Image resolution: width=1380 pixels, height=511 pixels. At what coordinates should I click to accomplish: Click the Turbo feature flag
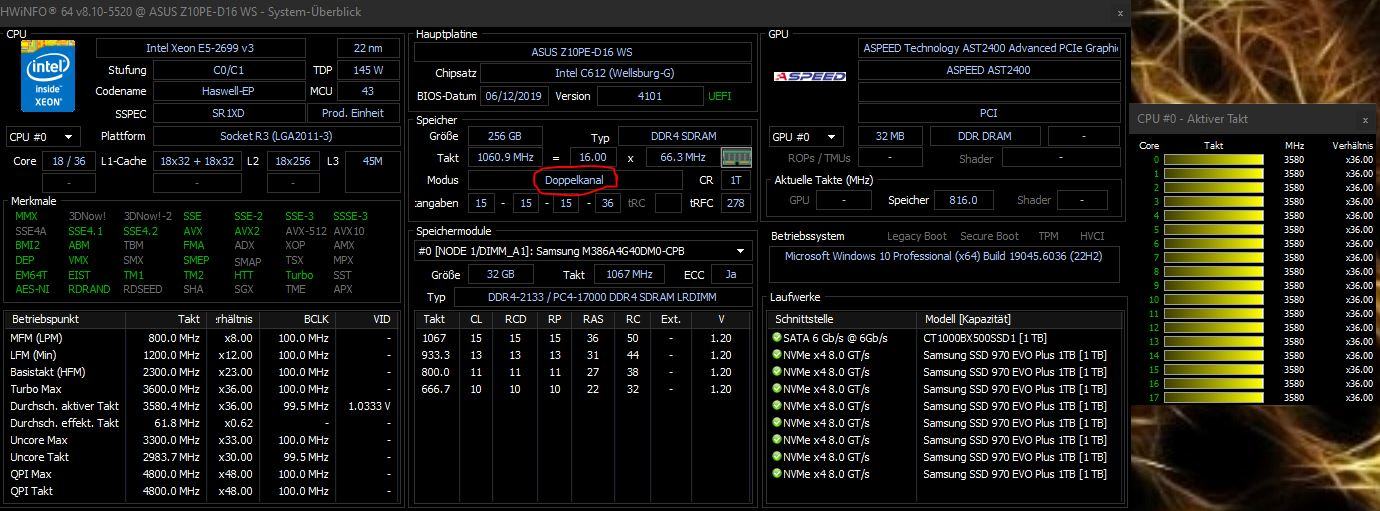coord(299,275)
